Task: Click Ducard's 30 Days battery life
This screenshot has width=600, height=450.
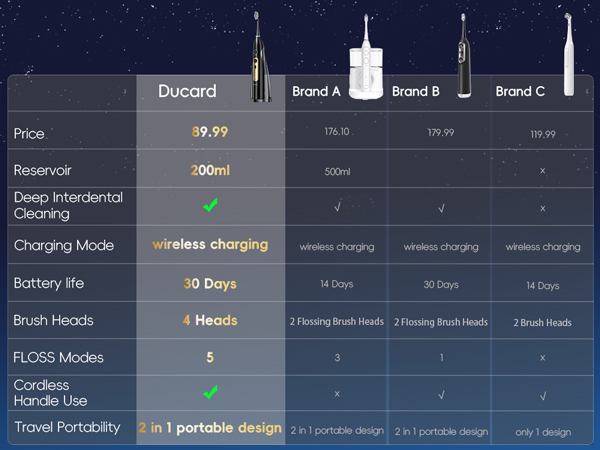Action: click(x=210, y=284)
